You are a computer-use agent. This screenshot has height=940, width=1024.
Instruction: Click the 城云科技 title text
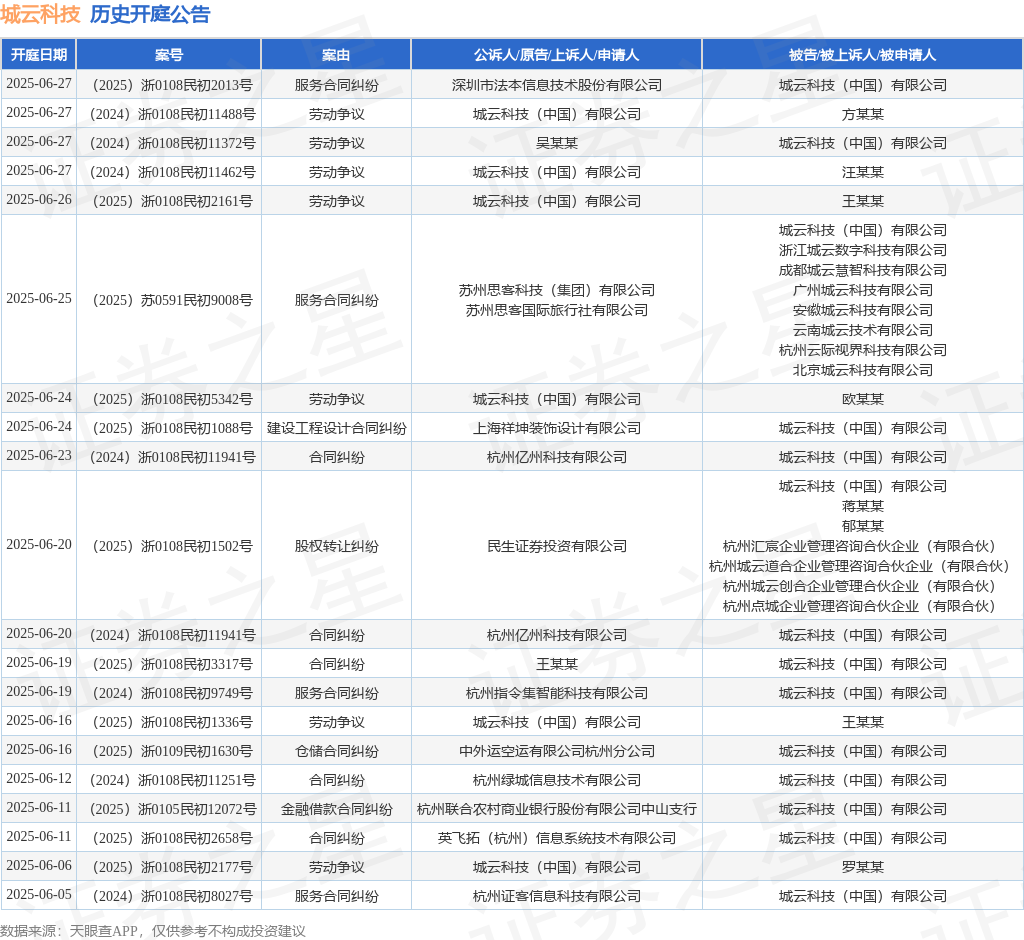point(40,14)
